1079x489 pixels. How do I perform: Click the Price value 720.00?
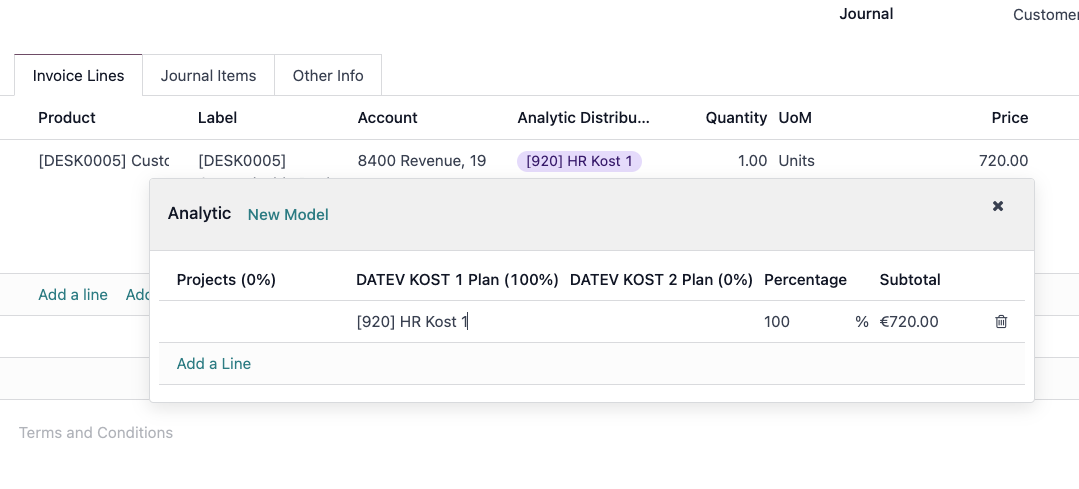[1003, 161]
